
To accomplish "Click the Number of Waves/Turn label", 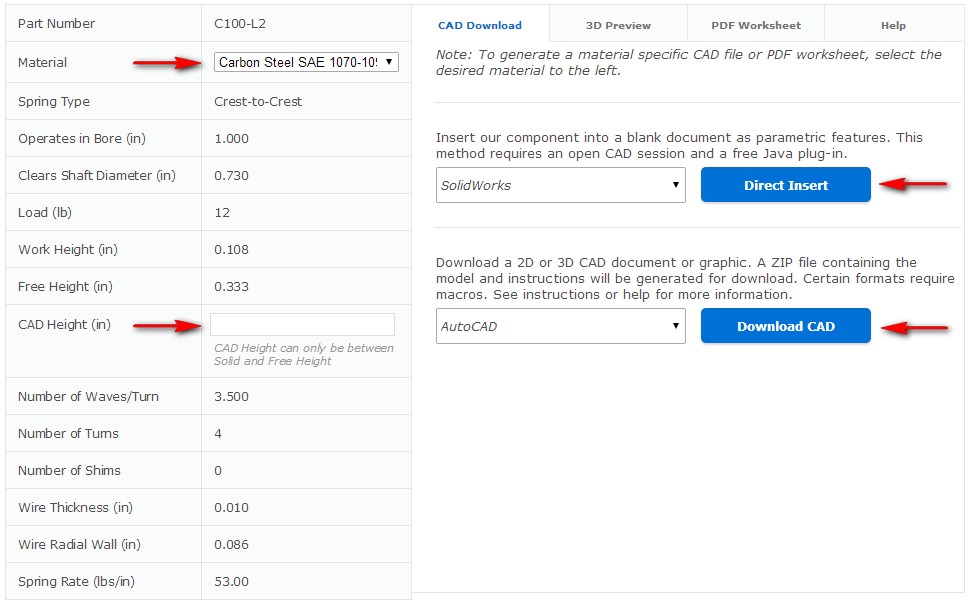I will pyautogui.click(x=88, y=397).
